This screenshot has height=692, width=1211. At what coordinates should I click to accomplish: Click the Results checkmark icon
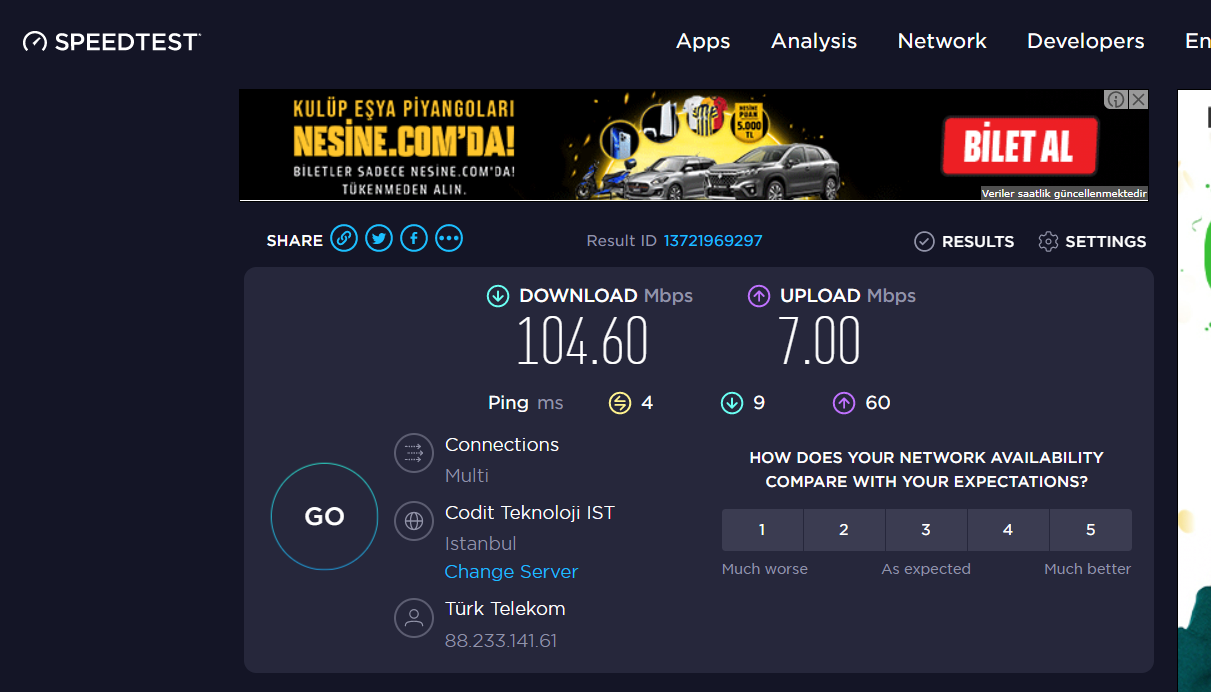coord(924,241)
